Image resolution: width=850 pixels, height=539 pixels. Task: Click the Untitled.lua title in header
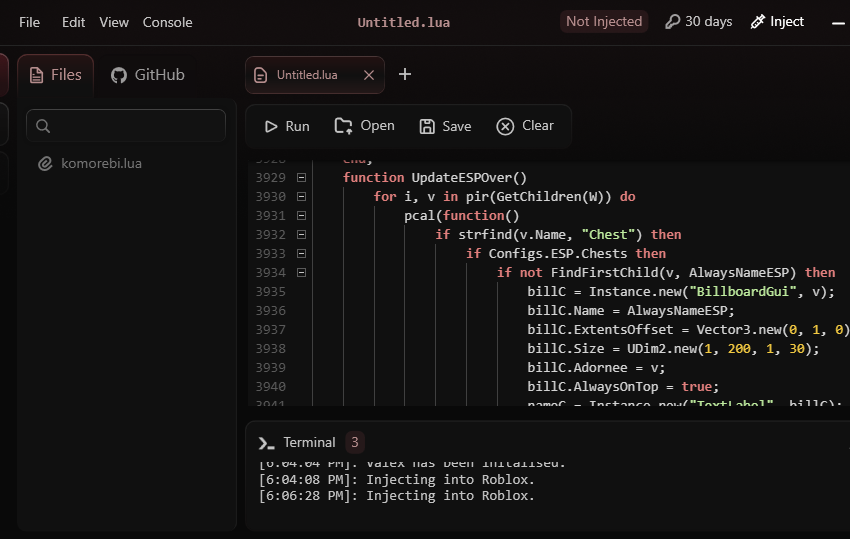(x=403, y=22)
